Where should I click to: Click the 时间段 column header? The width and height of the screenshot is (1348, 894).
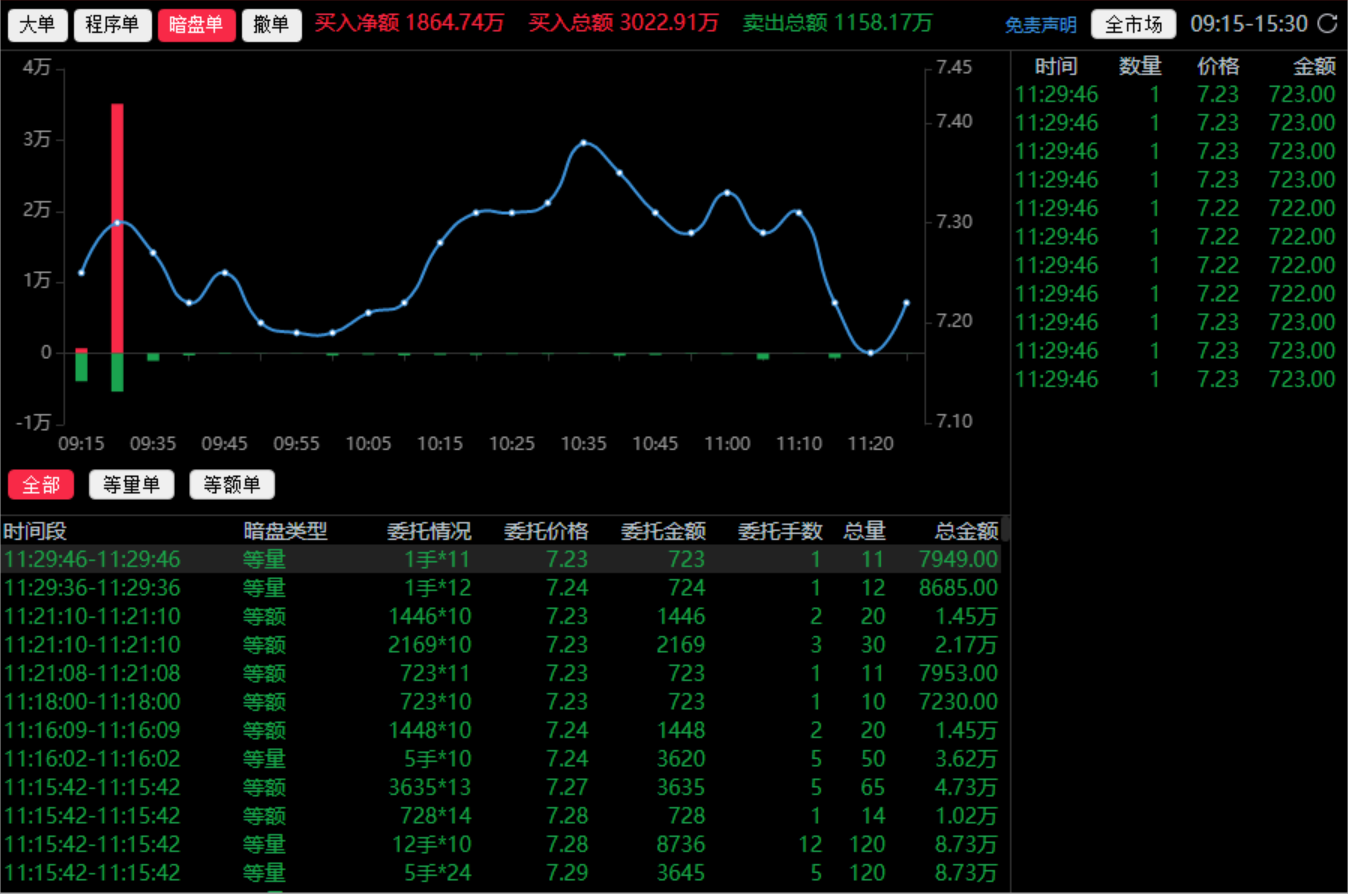[x=35, y=530]
